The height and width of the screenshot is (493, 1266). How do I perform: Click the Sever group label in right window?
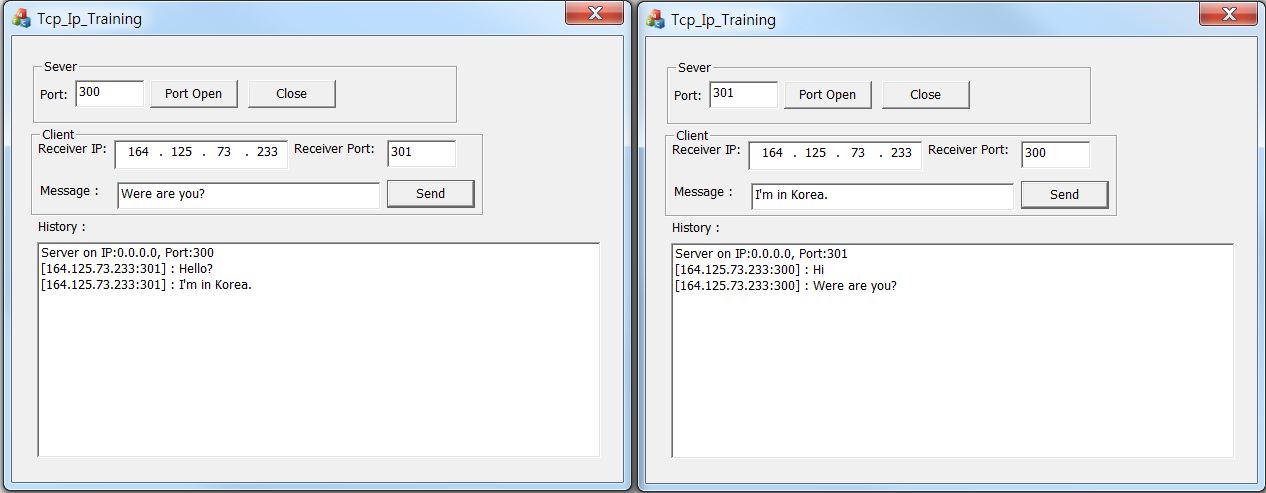point(694,68)
